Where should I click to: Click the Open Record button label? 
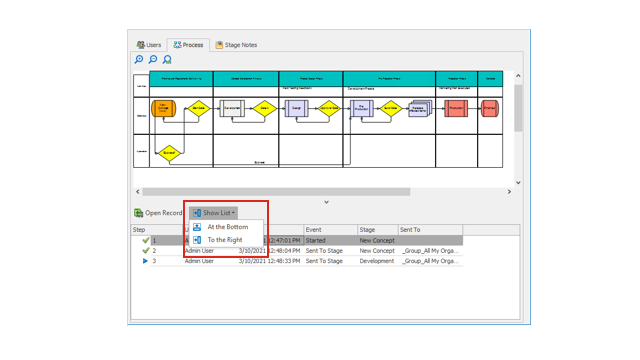tap(164, 213)
